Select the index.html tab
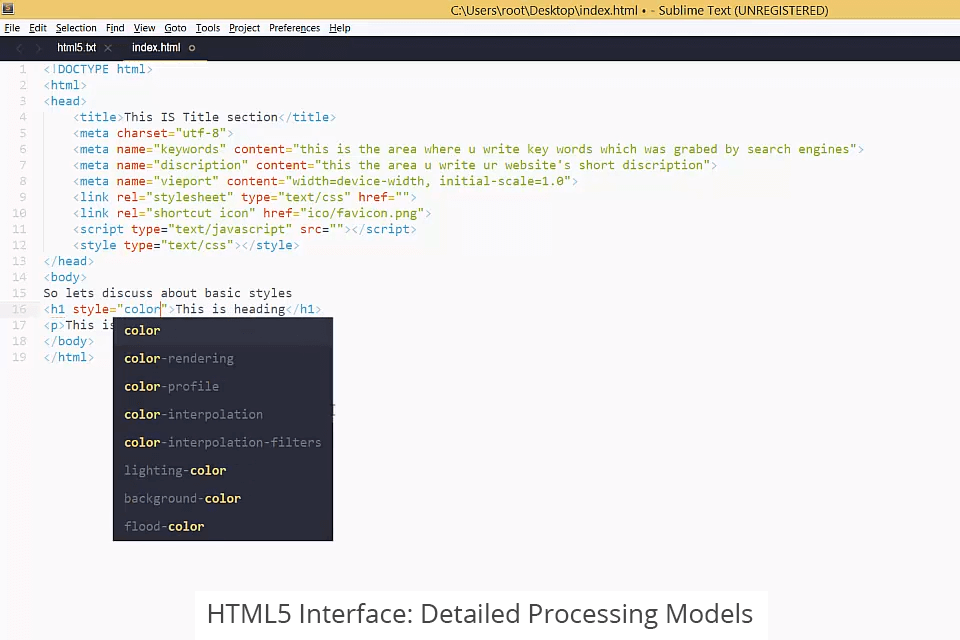Image resolution: width=960 pixels, height=640 pixels. 156,48
